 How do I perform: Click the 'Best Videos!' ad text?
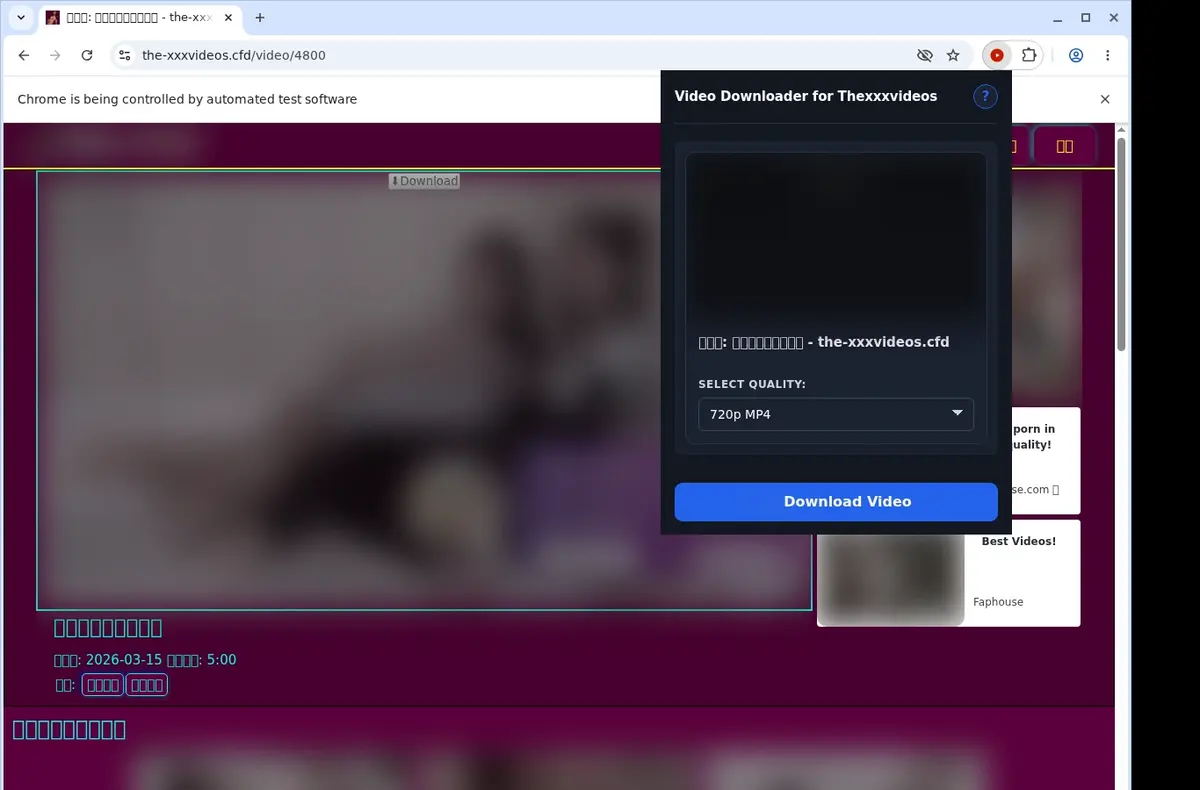(x=1018, y=541)
